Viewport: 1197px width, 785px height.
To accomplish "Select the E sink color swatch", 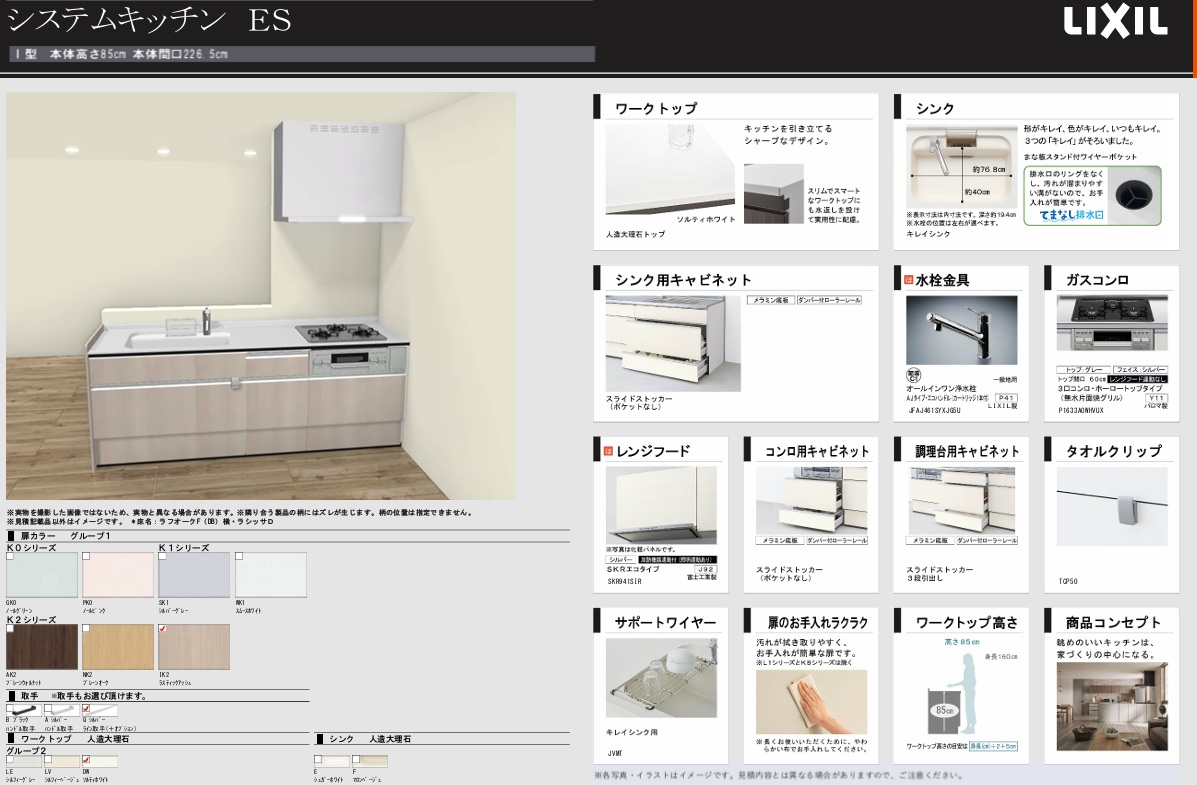I will coord(331,761).
